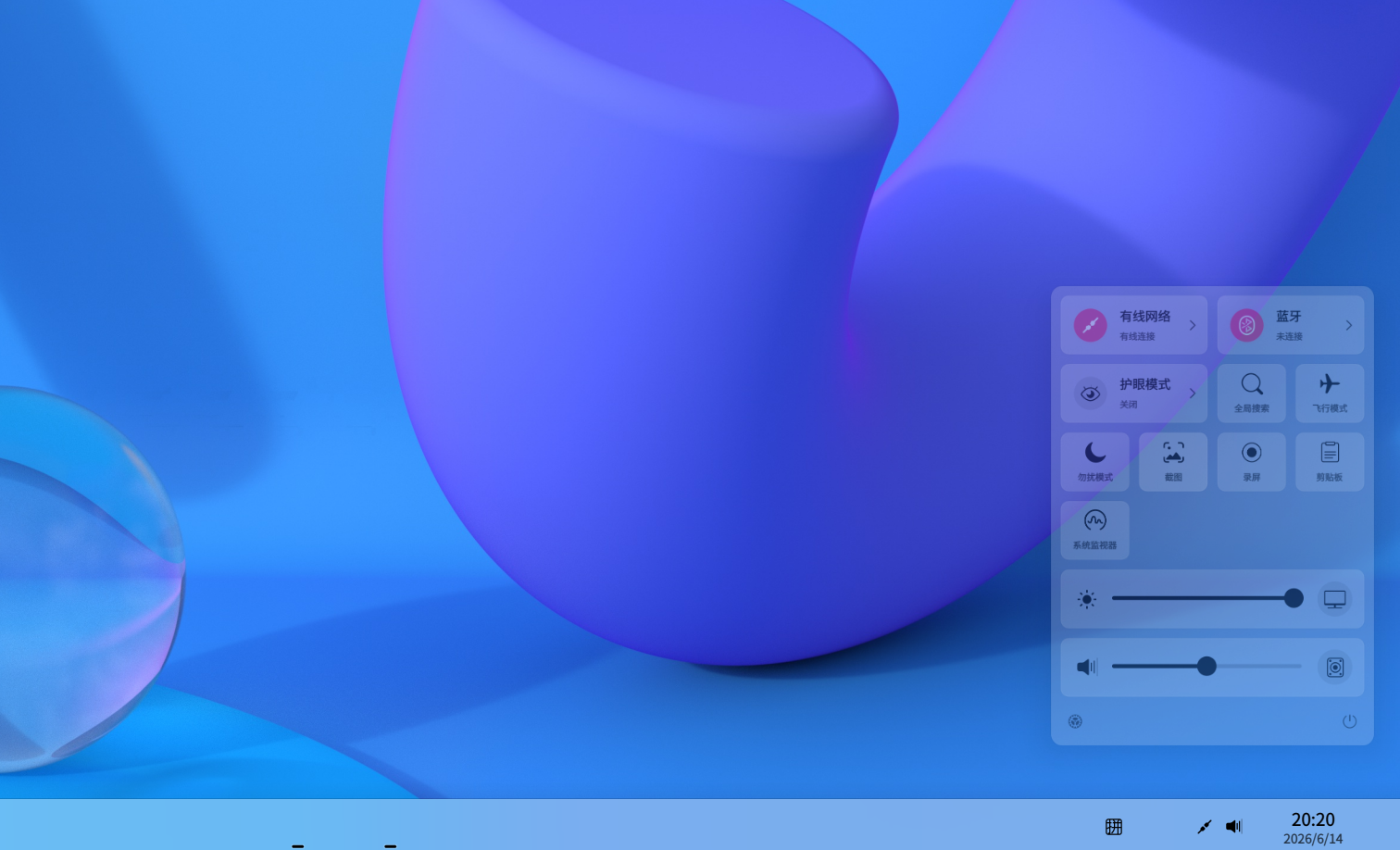Open the 剪贴板 clipboard tile

pos(1330,462)
